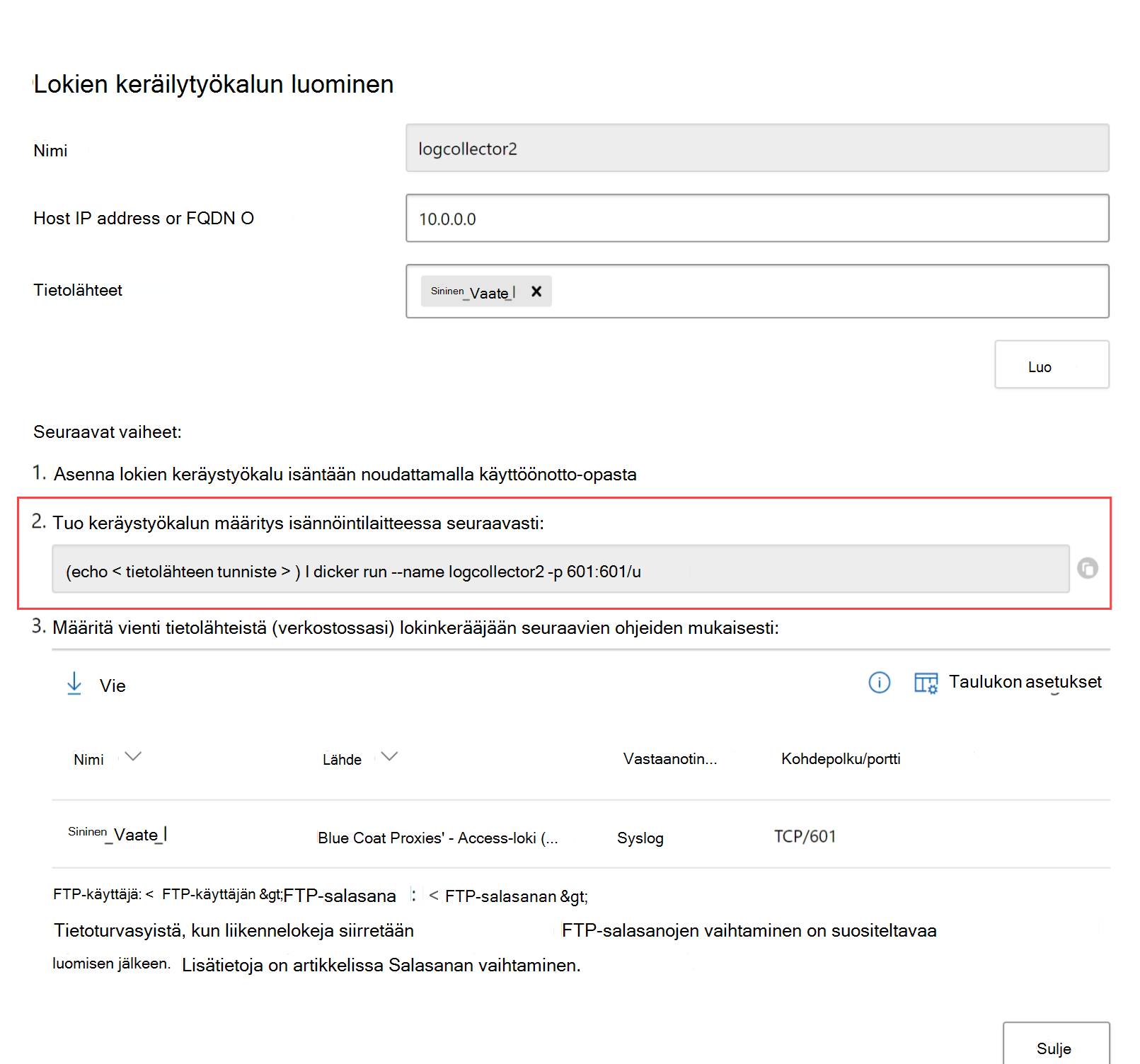Expand the Nimi column sort chevron
The image size is (1140, 1064).
point(133,756)
